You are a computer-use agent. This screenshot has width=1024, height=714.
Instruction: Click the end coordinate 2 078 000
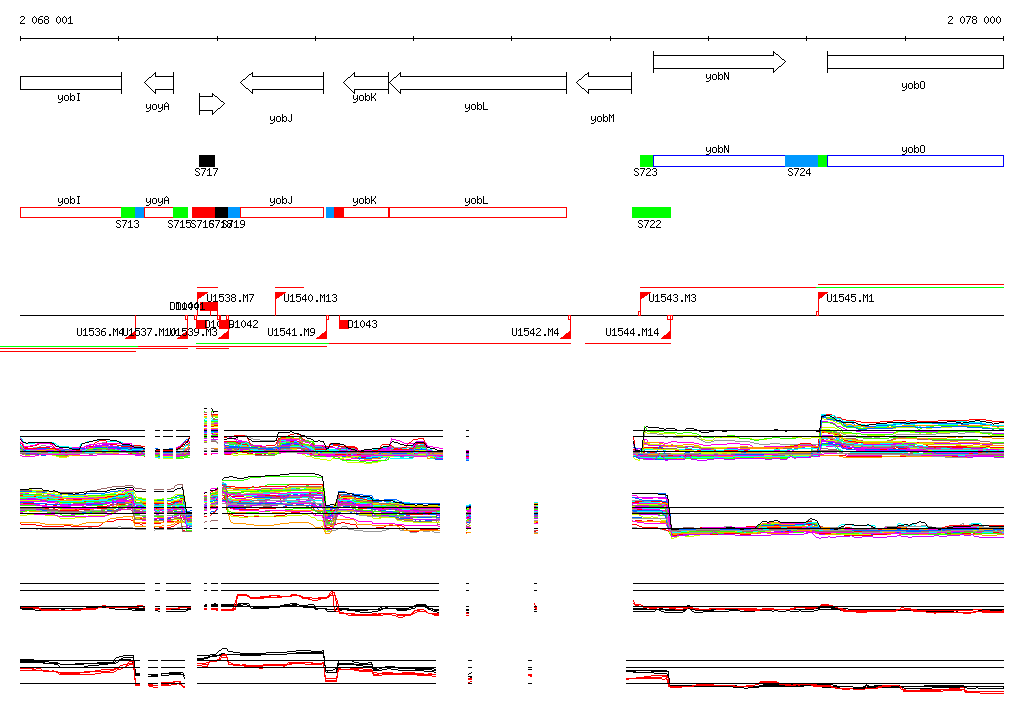[974, 20]
